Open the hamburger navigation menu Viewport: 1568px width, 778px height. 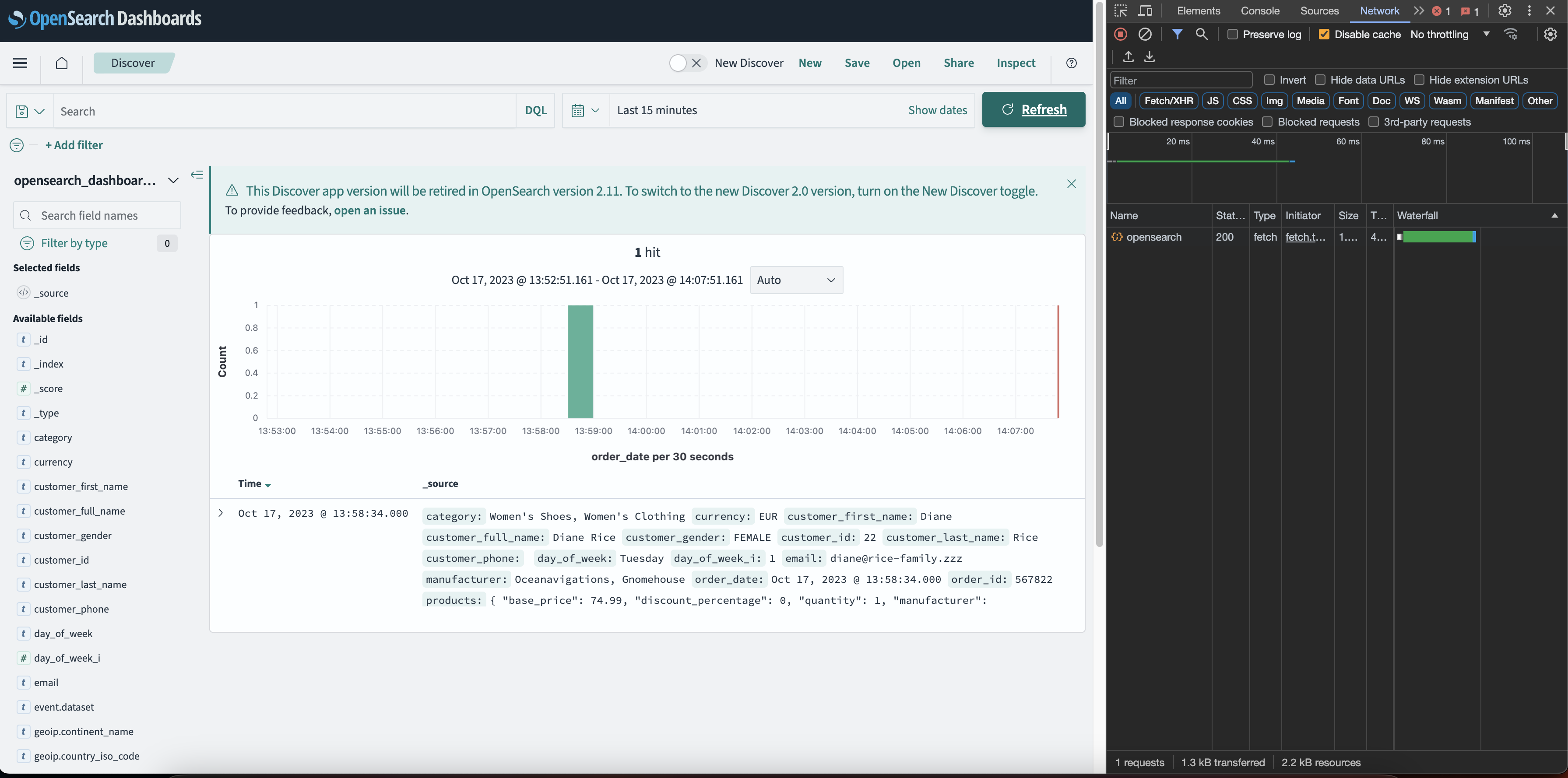click(x=20, y=63)
